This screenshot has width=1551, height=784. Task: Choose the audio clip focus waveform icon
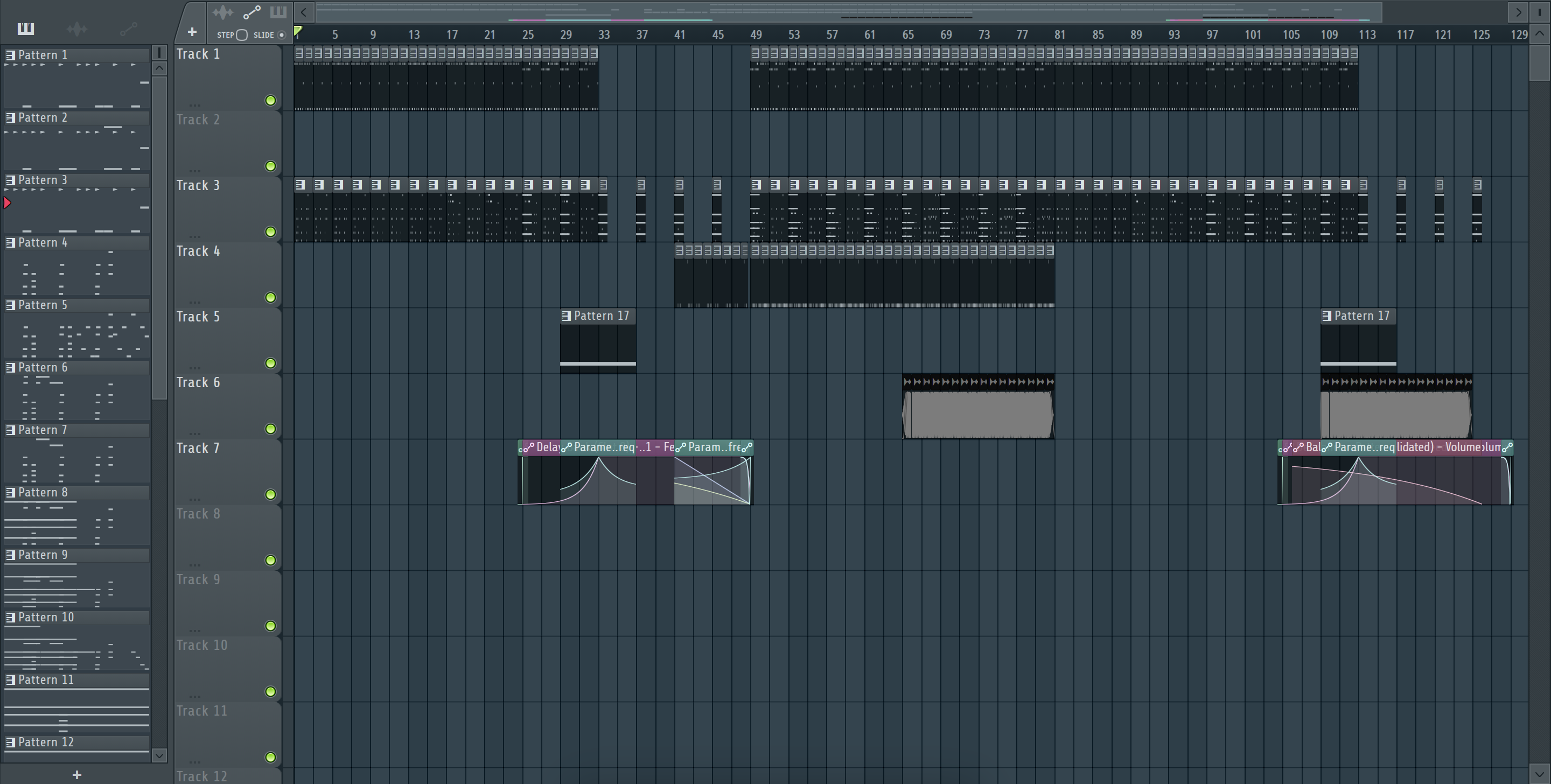pyautogui.click(x=223, y=12)
